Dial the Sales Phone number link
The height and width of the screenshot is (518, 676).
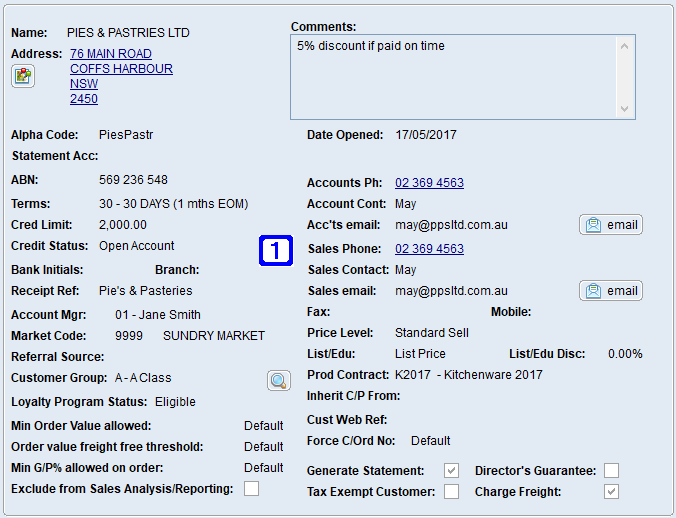pos(429,249)
